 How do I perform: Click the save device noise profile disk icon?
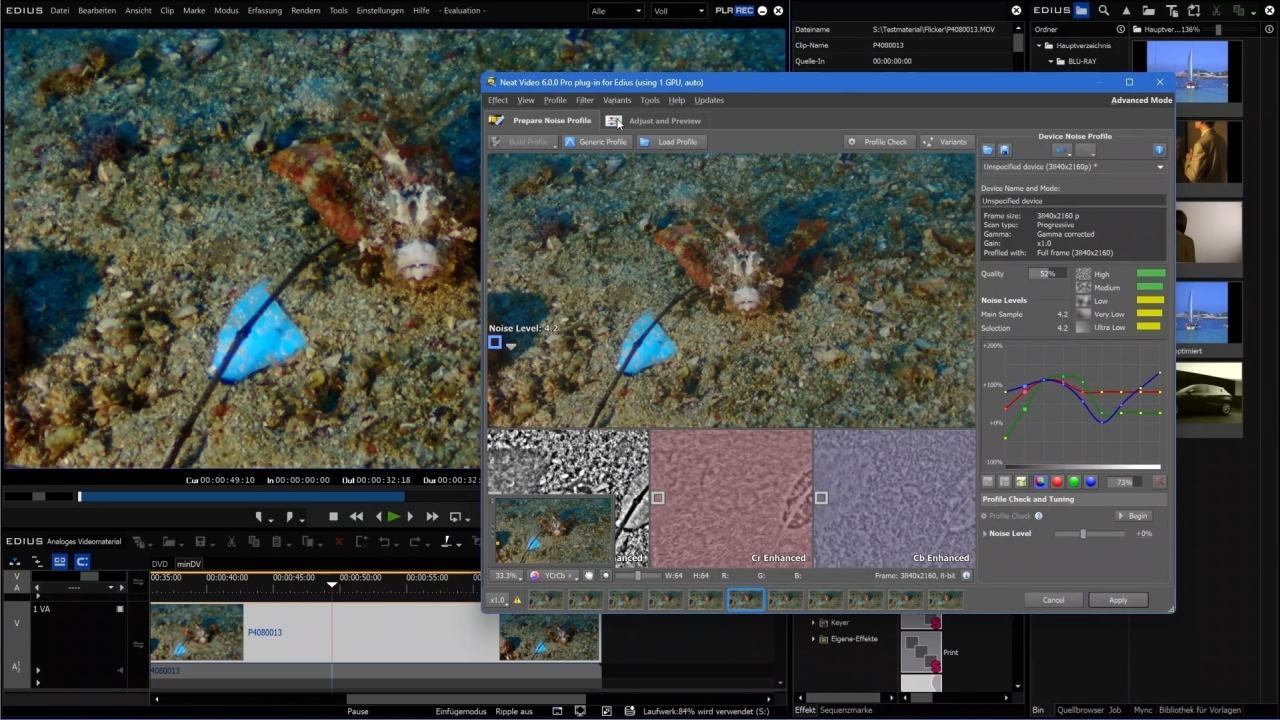[1005, 150]
